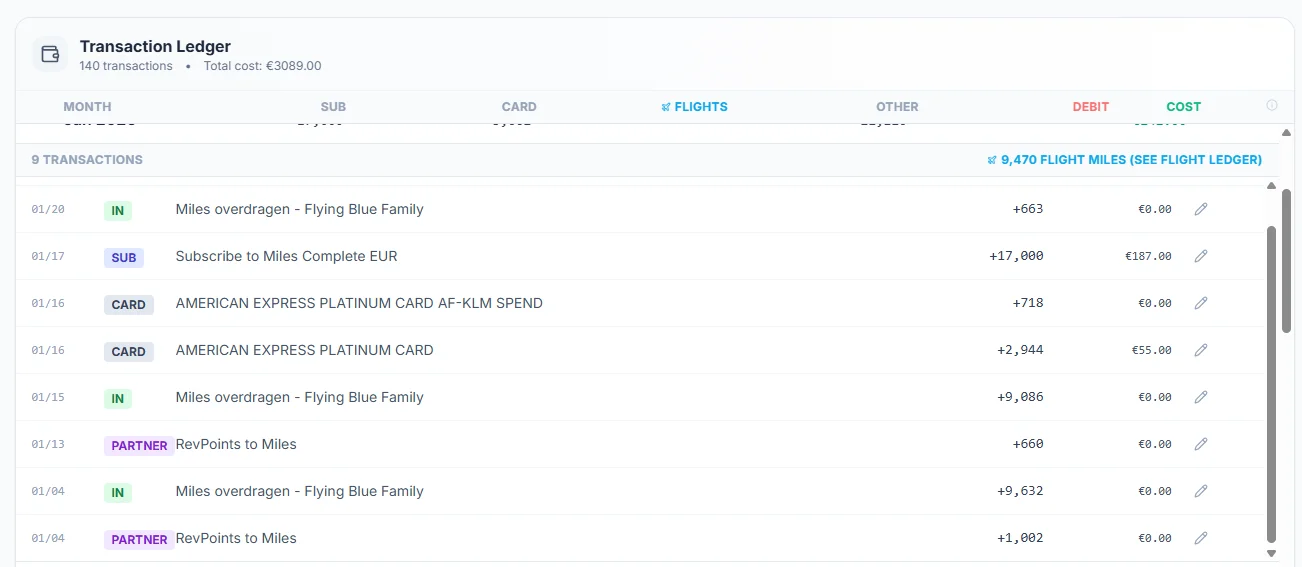Click the '+718' miles value
This screenshot has height=567, width=1302.
click(x=1028, y=303)
